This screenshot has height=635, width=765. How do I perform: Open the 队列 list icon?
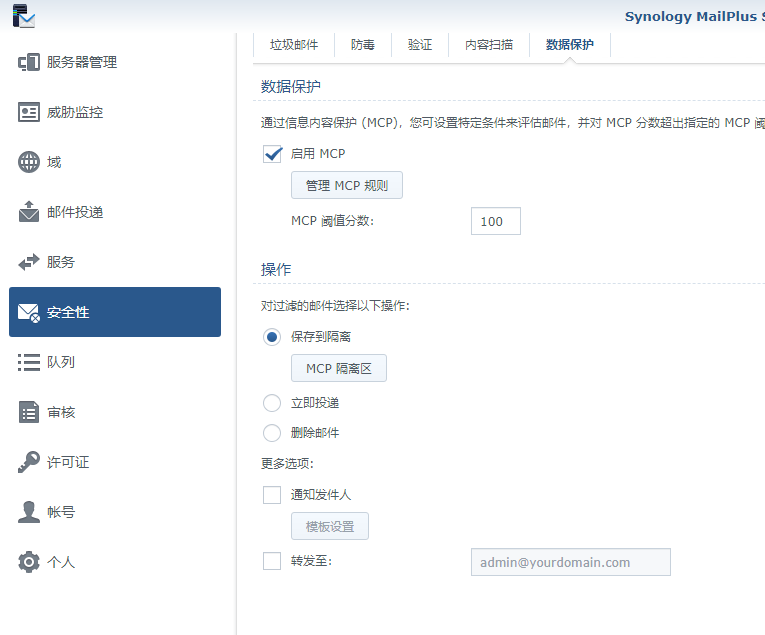pyautogui.click(x=29, y=362)
